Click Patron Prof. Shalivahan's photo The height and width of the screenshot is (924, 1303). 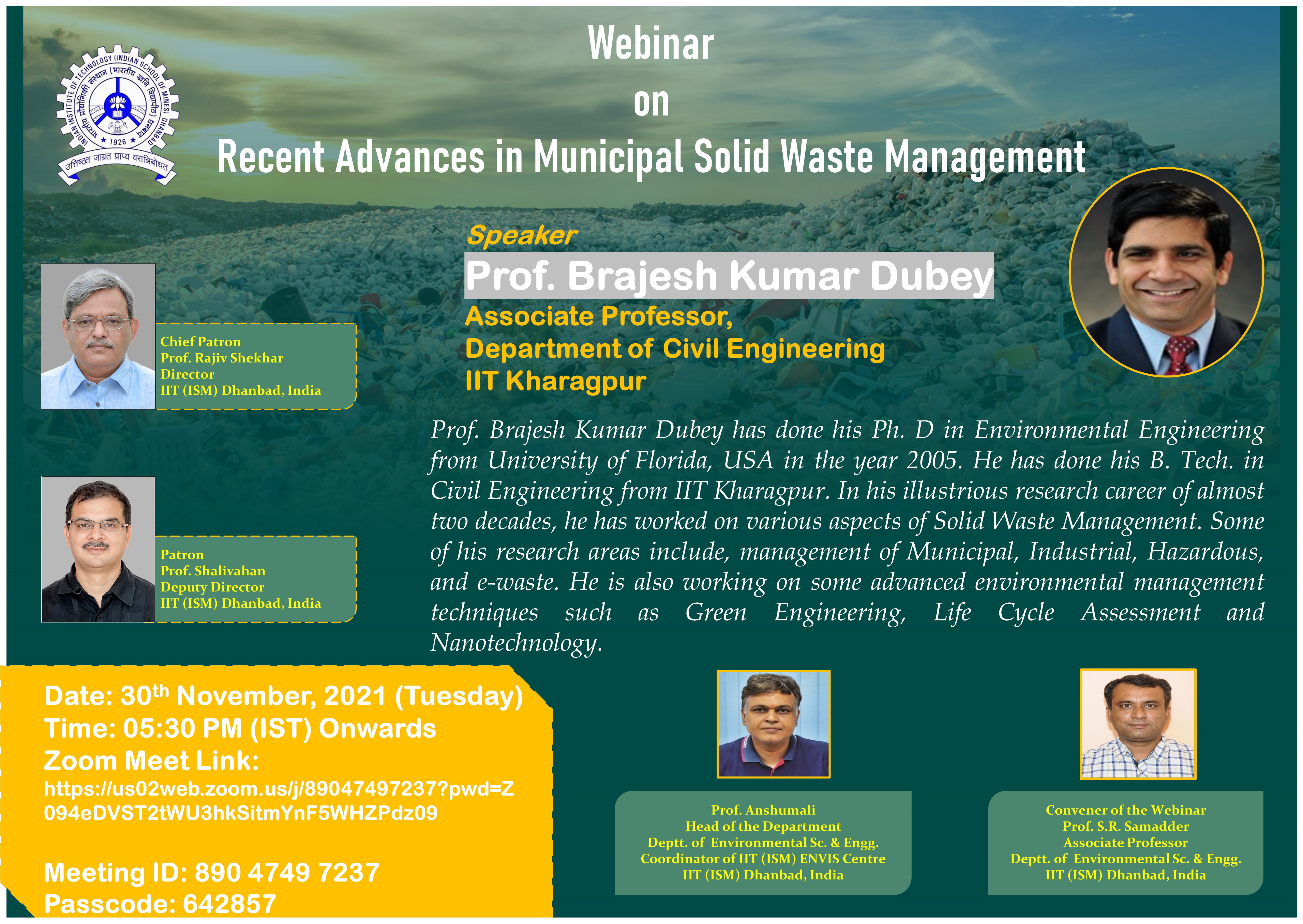click(x=98, y=549)
